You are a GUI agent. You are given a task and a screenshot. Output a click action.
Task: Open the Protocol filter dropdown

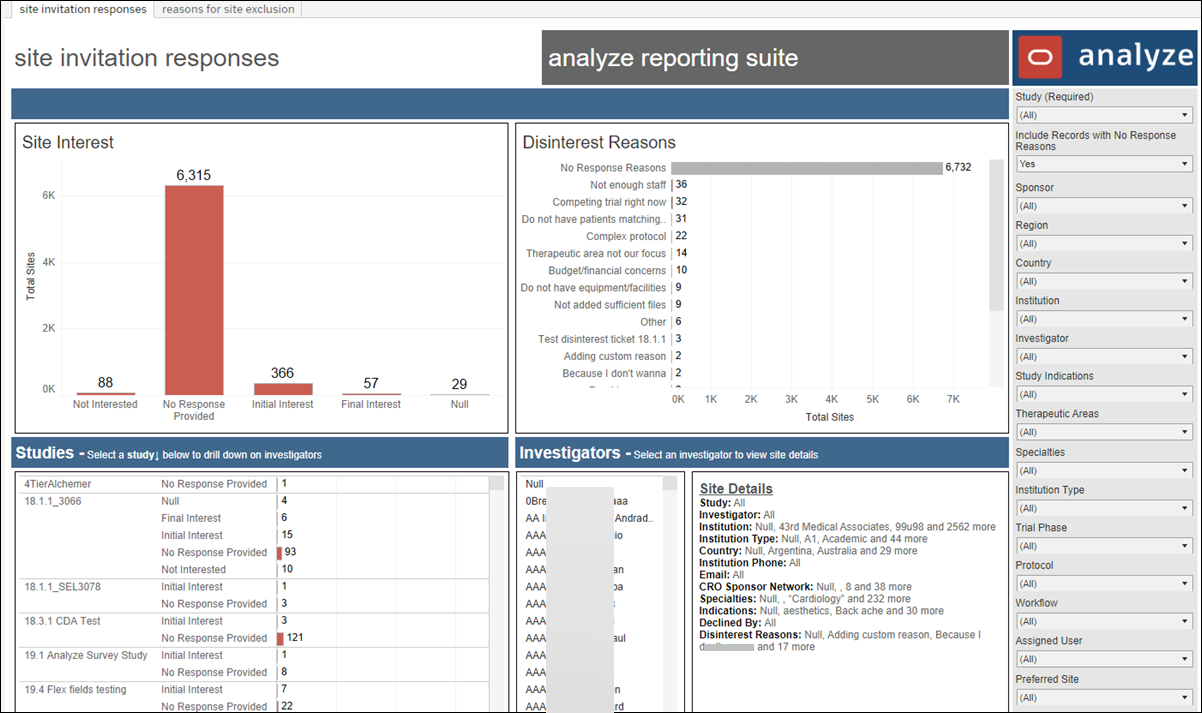1104,583
